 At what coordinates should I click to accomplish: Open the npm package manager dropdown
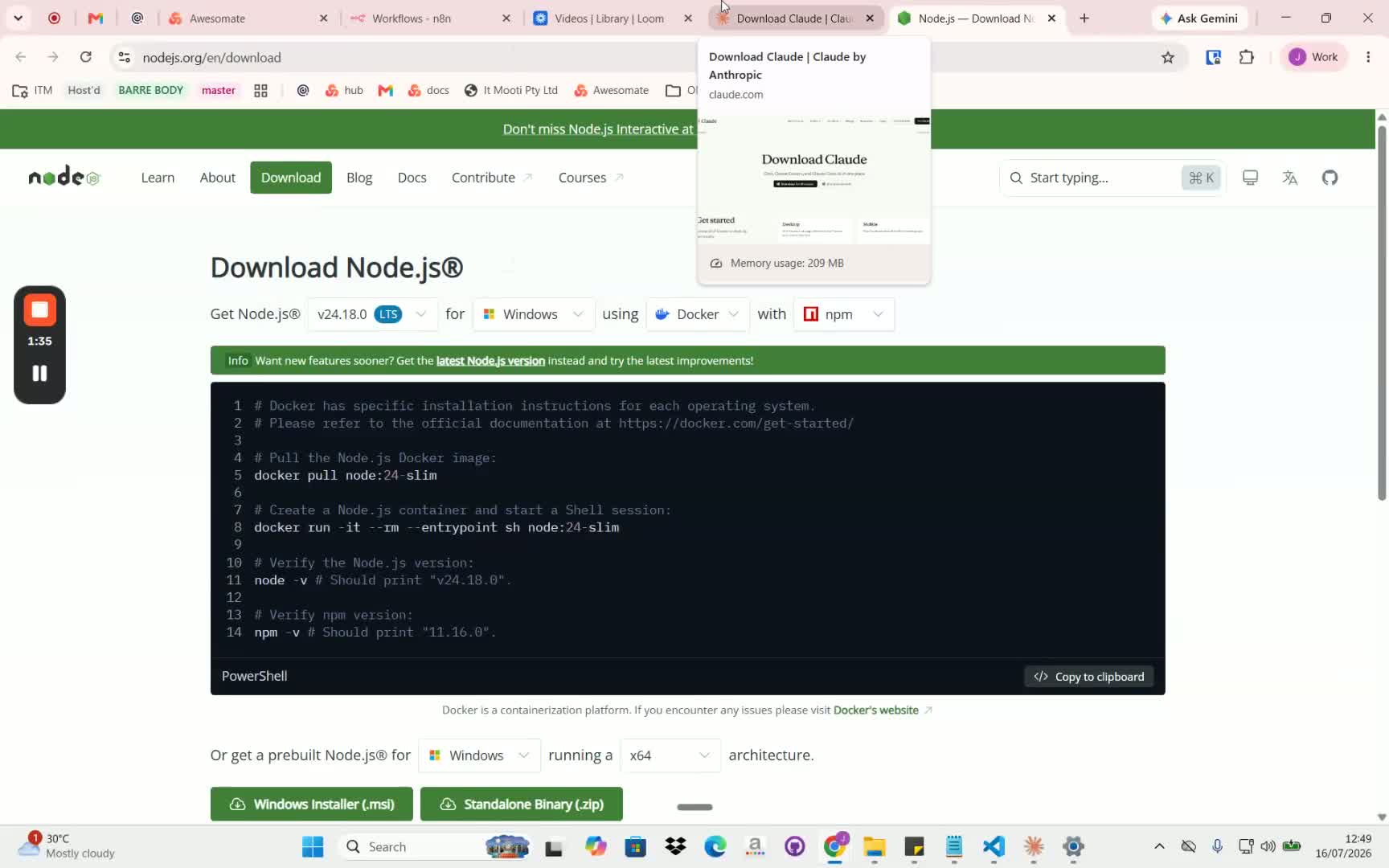pos(844,314)
